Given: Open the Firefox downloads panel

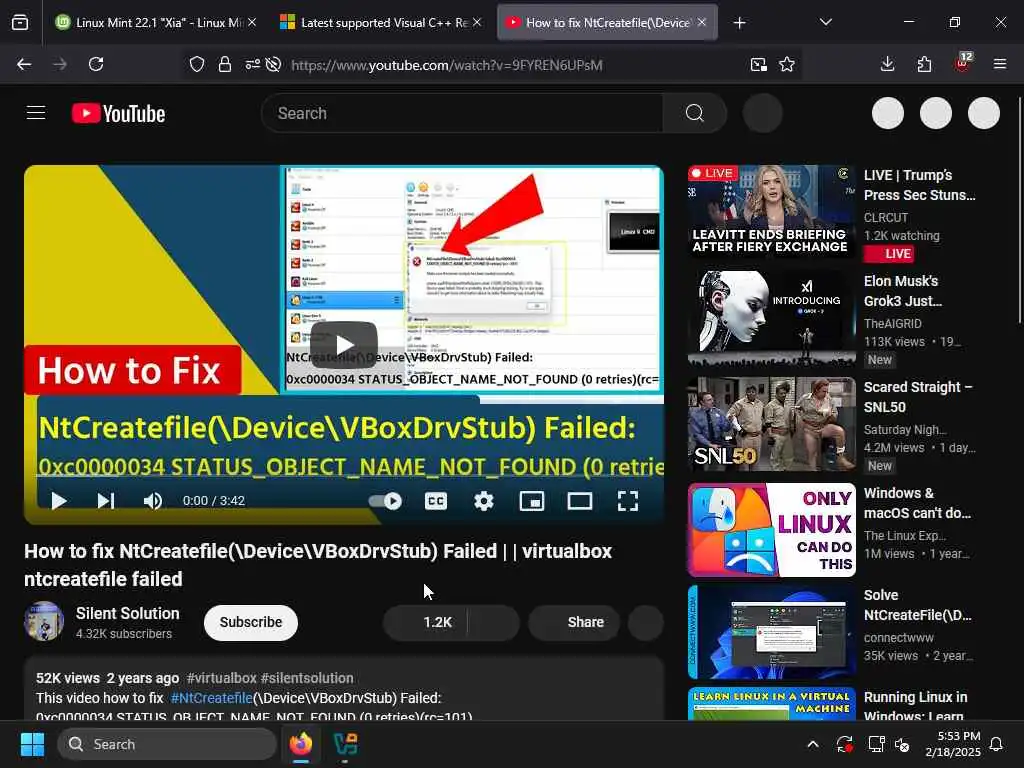Looking at the screenshot, I should (887, 64).
